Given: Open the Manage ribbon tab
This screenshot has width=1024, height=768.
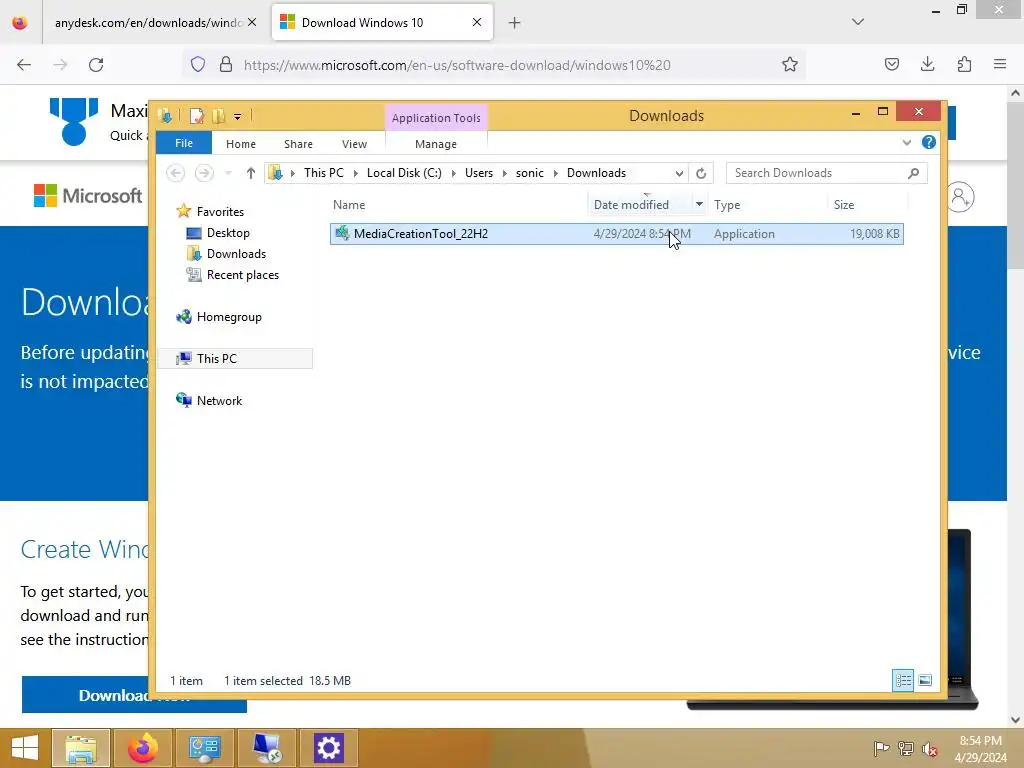Looking at the screenshot, I should (x=436, y=144).
